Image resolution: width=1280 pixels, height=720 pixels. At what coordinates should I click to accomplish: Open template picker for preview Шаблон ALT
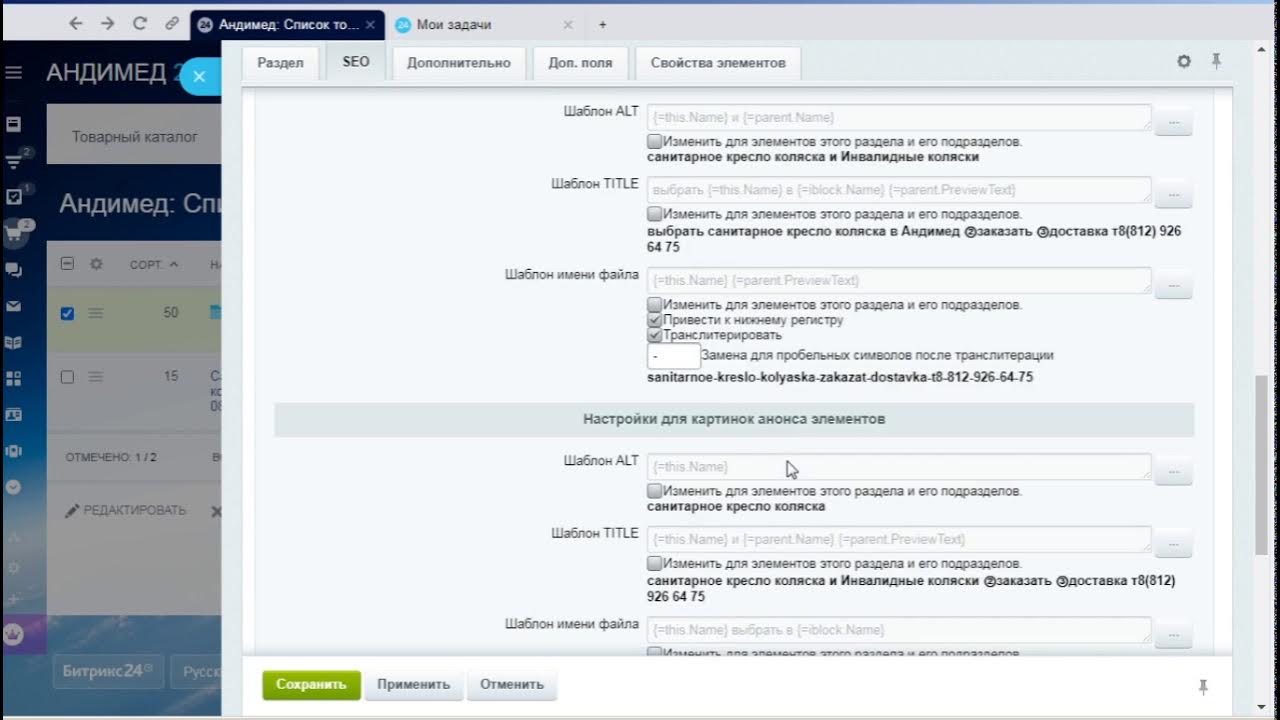click(x=1173, y=471)
